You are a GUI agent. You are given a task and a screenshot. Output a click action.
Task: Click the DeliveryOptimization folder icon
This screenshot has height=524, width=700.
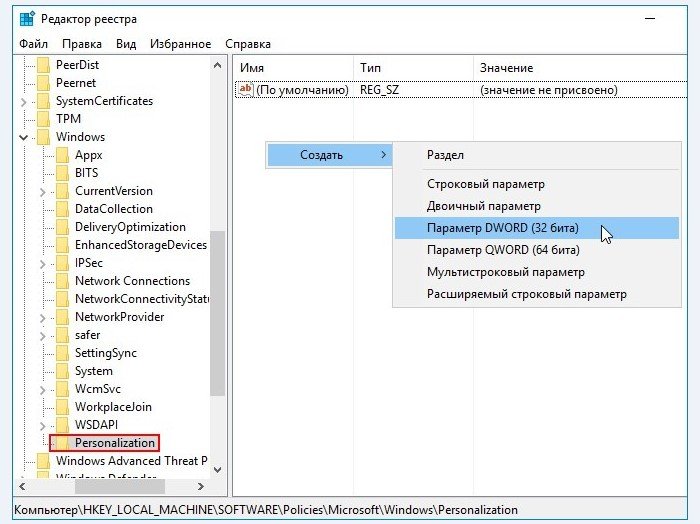[62, 227]
